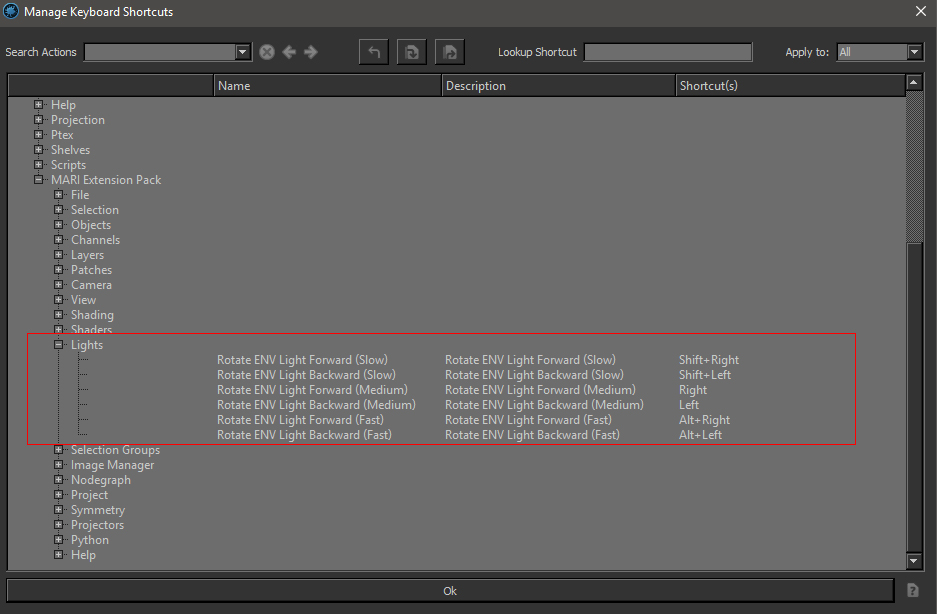The width and height of the screenshot is (937, 614).
Task: Click the scrollbar down arrow
Action: click(913, 561)
